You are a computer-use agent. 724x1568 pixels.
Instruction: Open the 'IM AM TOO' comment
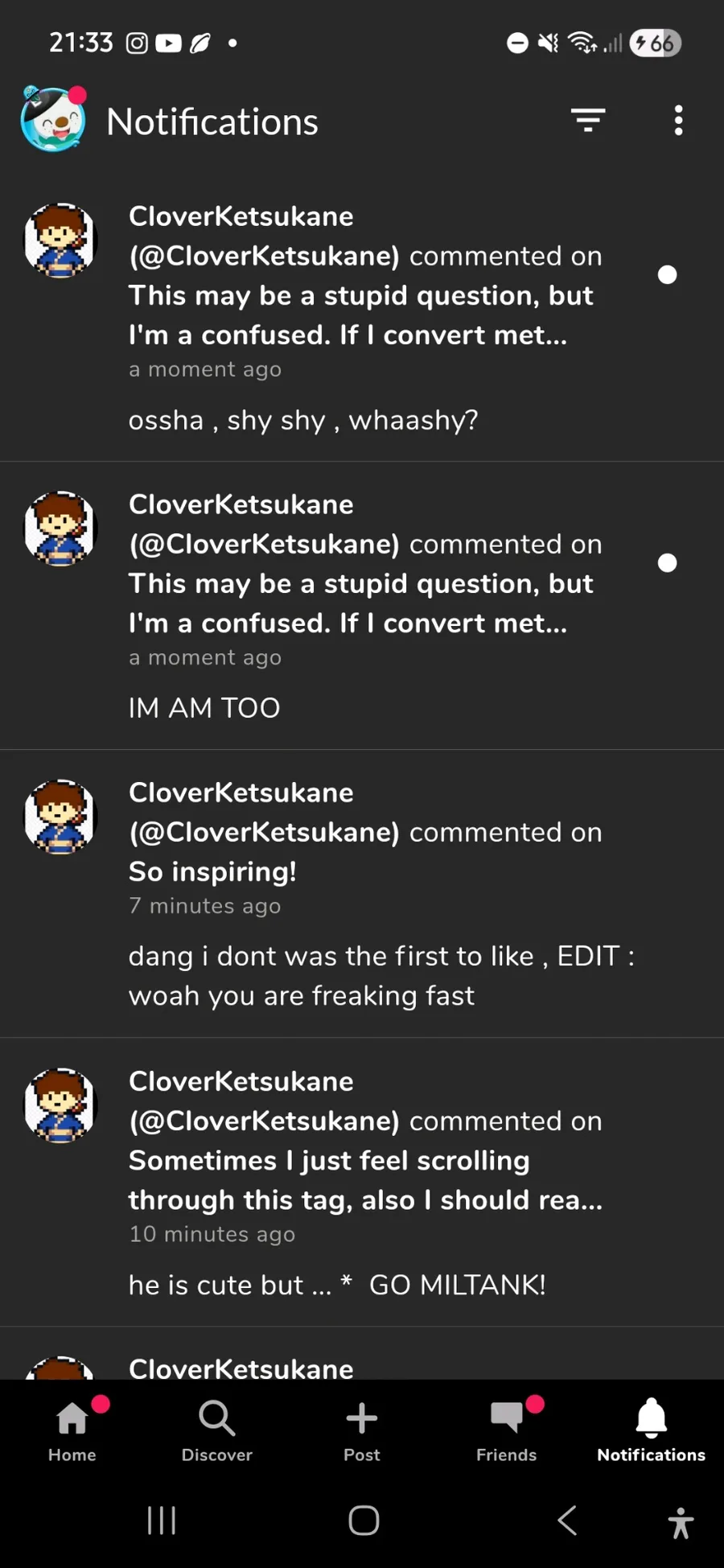click(204, 708)
